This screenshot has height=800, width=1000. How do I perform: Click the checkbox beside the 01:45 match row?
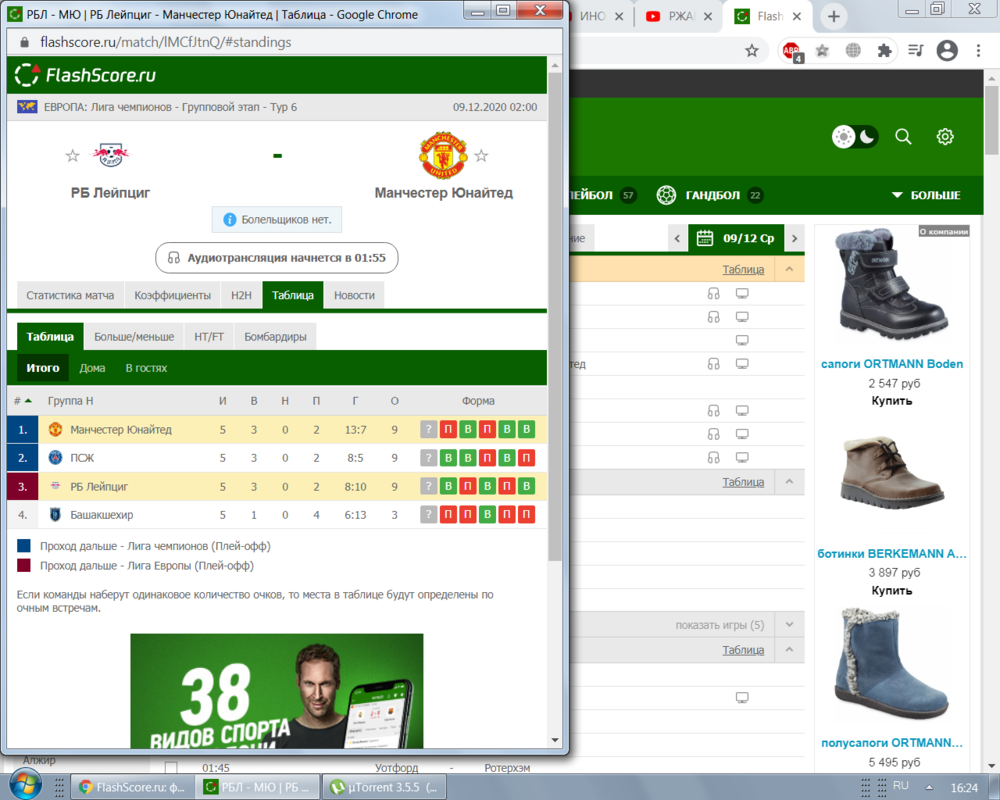171,767
